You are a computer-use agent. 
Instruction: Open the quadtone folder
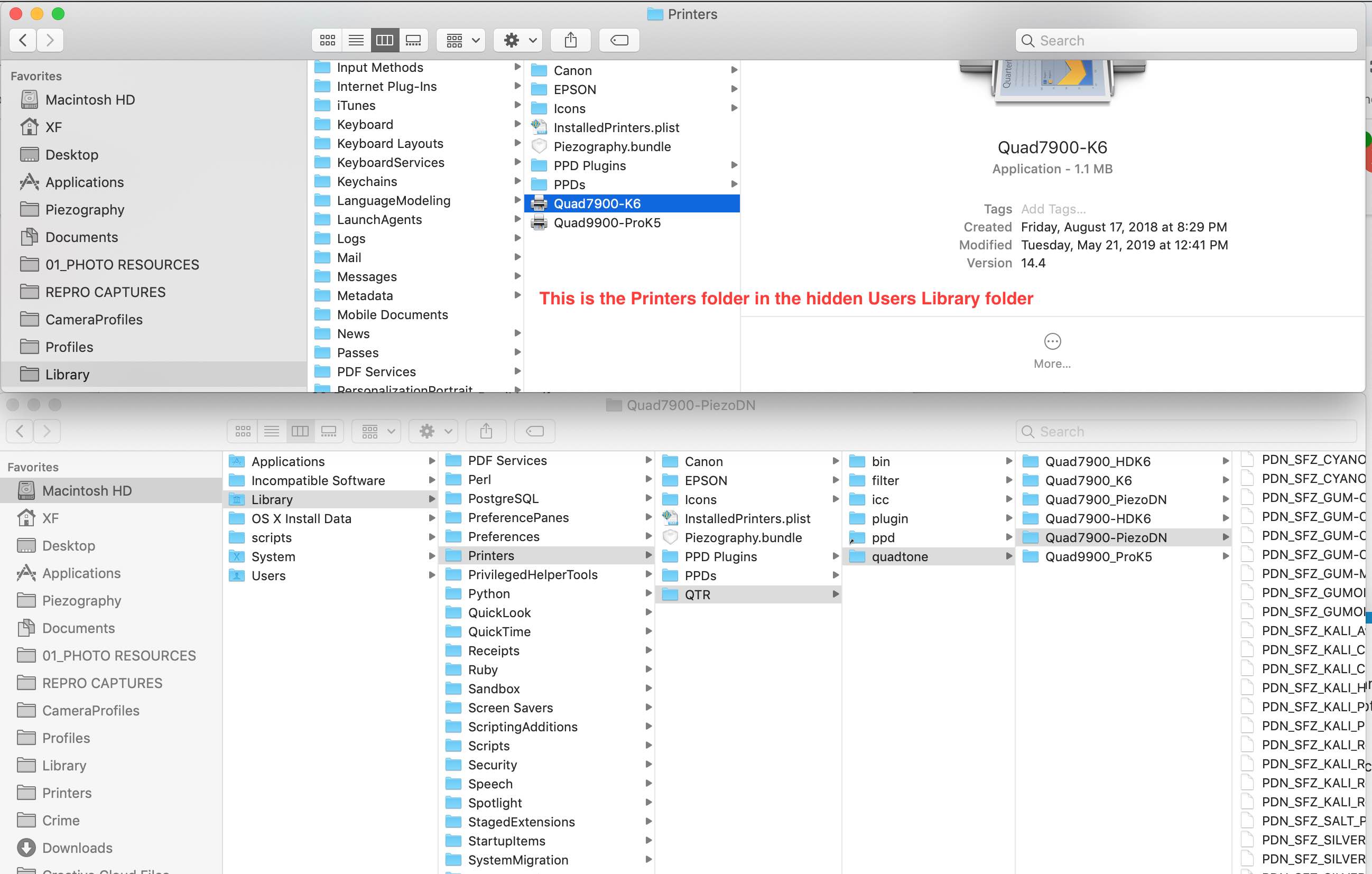tap(899, 556)
